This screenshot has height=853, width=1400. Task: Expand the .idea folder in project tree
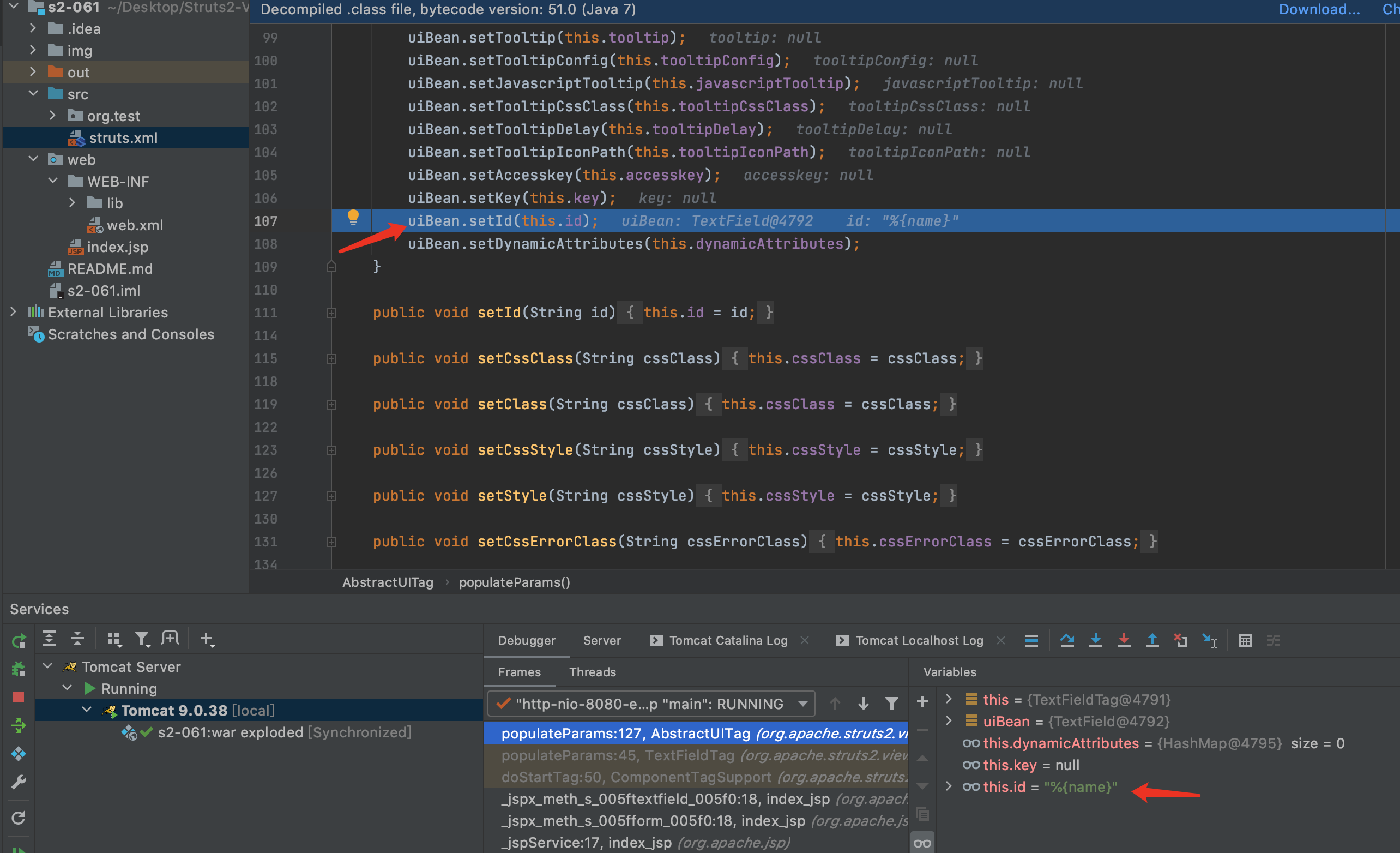pos(32,28)
